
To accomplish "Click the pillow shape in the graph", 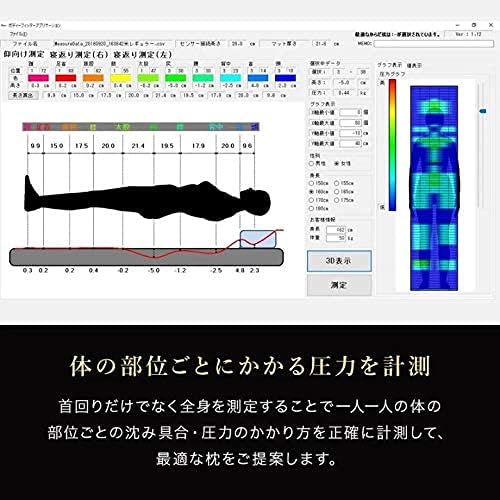I will (258, 239).
